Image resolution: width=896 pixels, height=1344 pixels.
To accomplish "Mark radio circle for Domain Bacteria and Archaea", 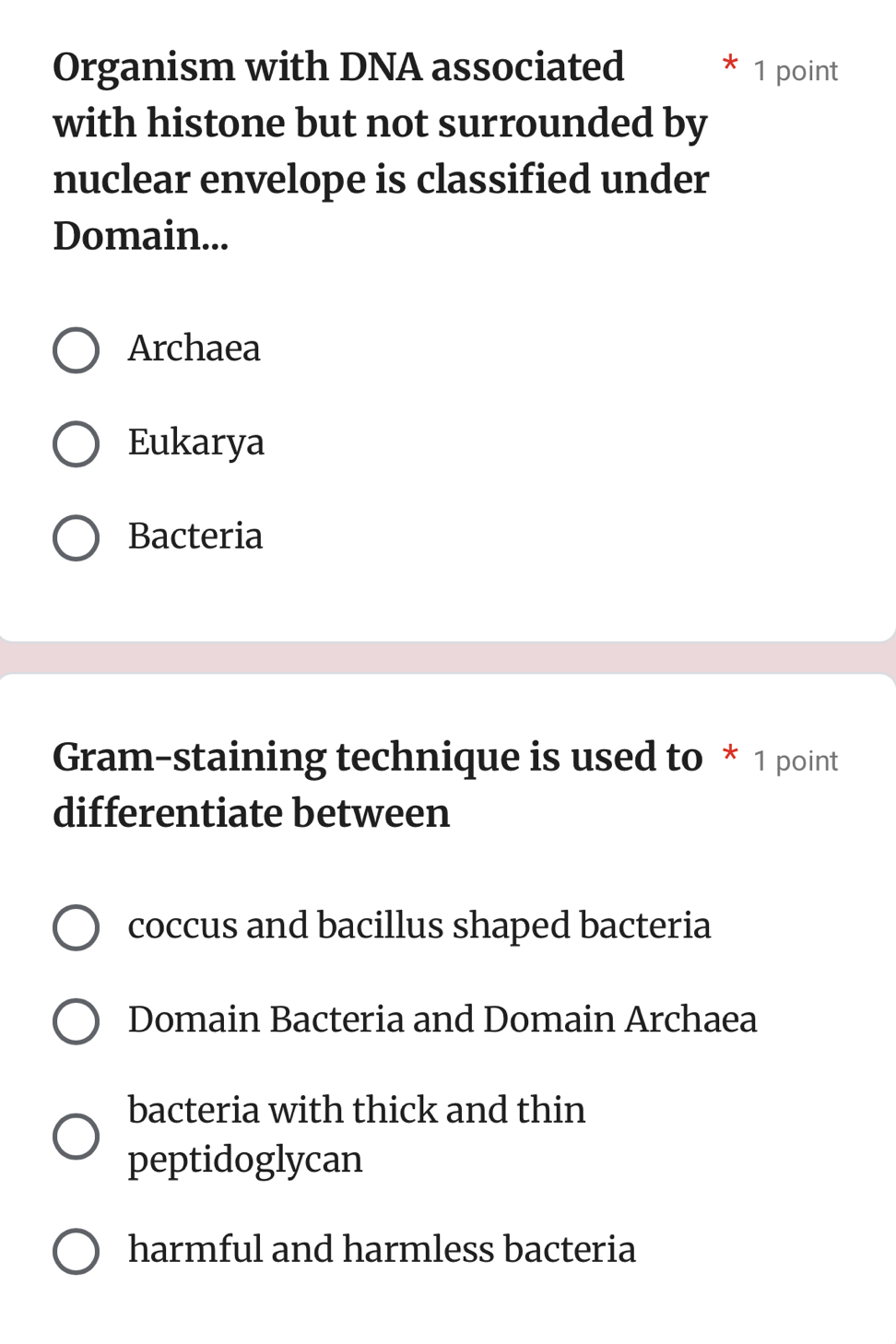I will (76, 1021).
